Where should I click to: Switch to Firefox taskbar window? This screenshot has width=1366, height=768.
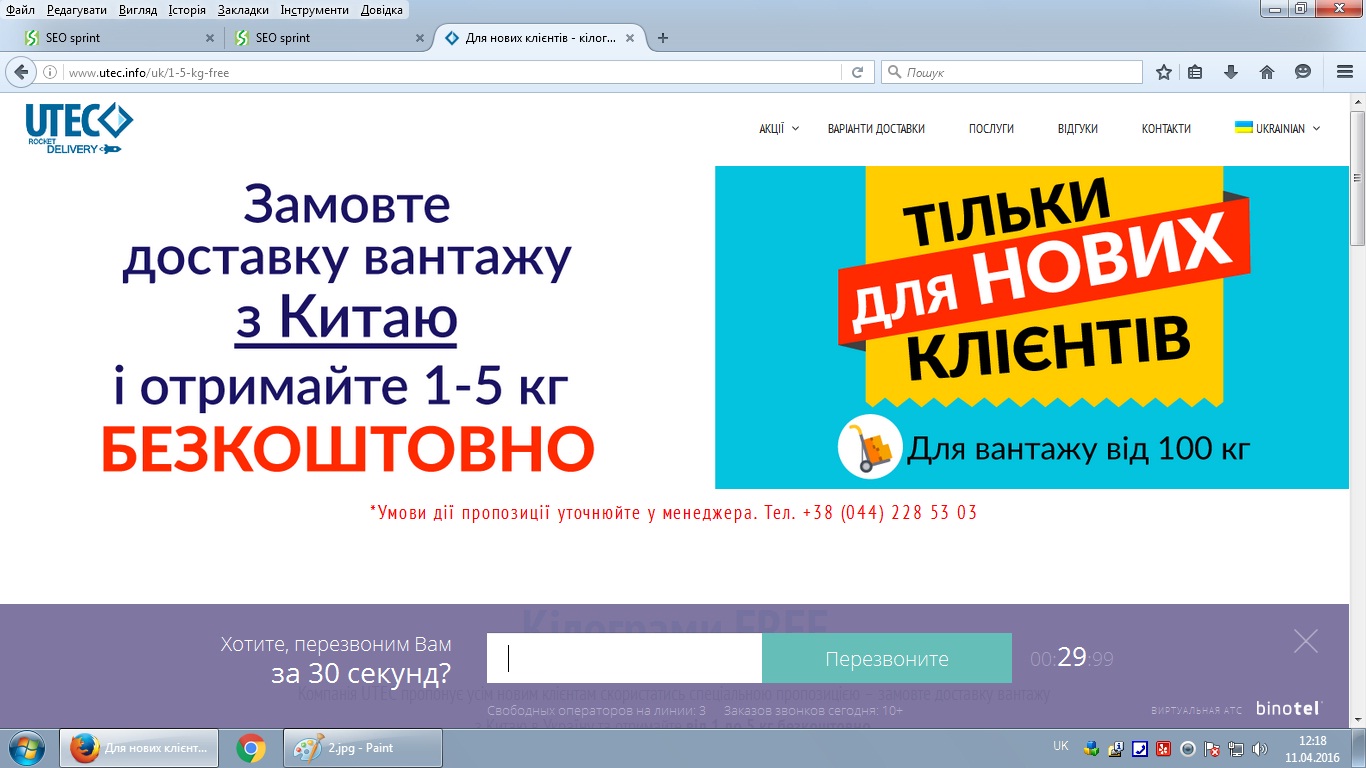(140, 748)
